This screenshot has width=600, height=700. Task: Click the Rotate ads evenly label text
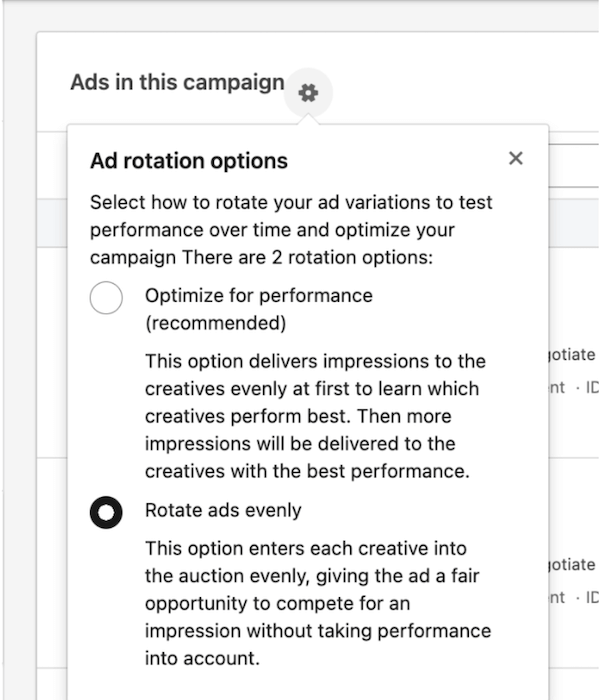click(x=223, y=510)
